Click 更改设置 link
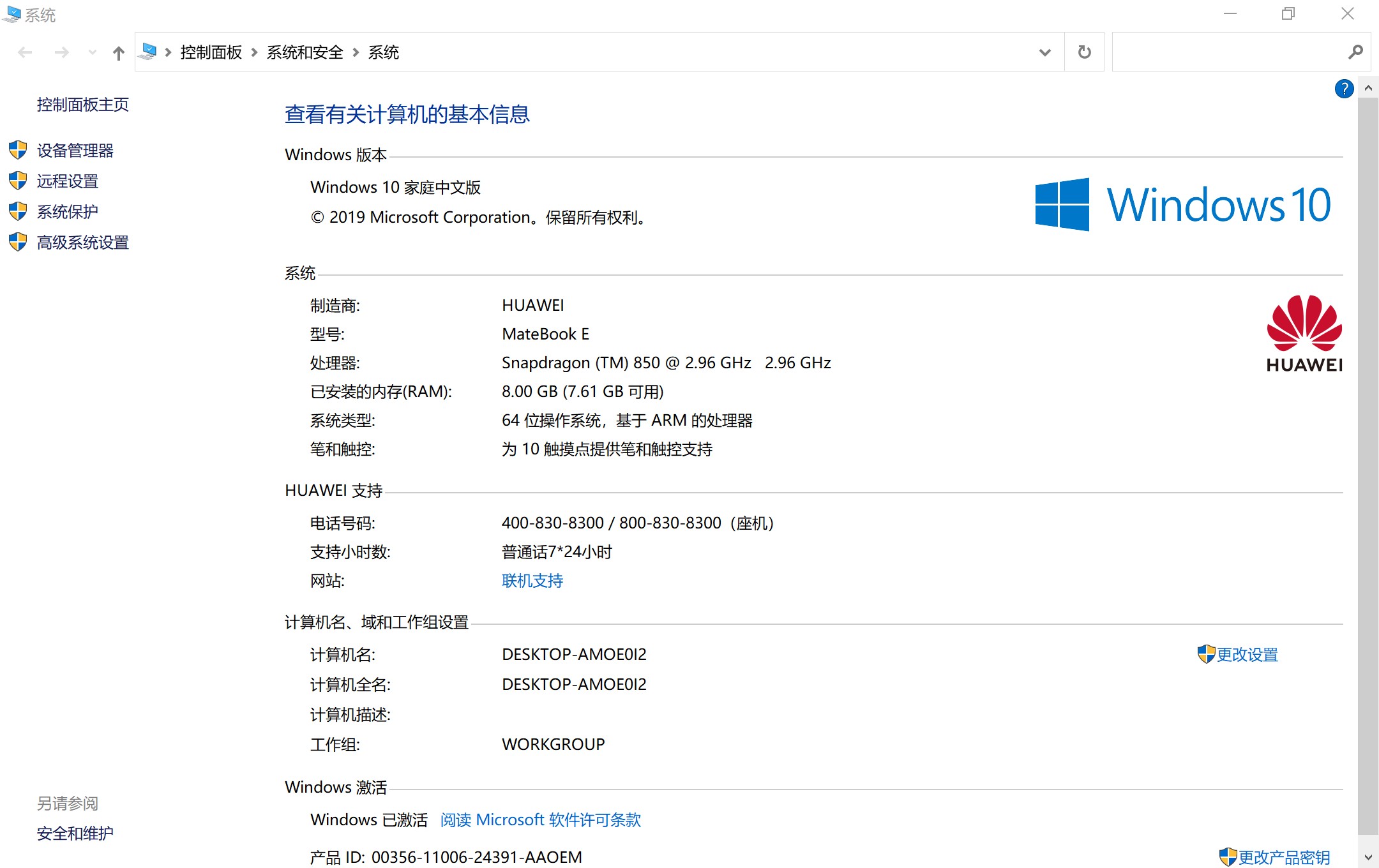Image resolution: width=1379 pixels, height=868 pixels. 1247,655
